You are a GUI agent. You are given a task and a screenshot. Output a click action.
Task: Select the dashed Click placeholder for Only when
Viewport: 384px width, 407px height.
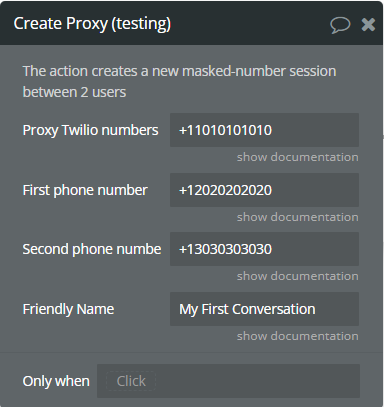tap(131, 381)
